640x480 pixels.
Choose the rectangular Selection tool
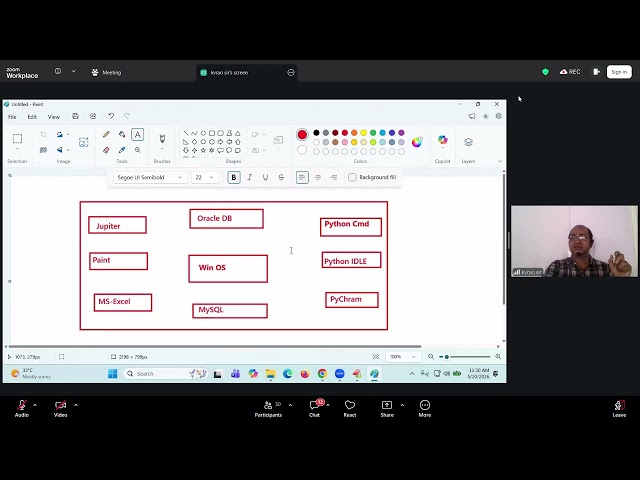pyautogui.click(x=17, y=139)
